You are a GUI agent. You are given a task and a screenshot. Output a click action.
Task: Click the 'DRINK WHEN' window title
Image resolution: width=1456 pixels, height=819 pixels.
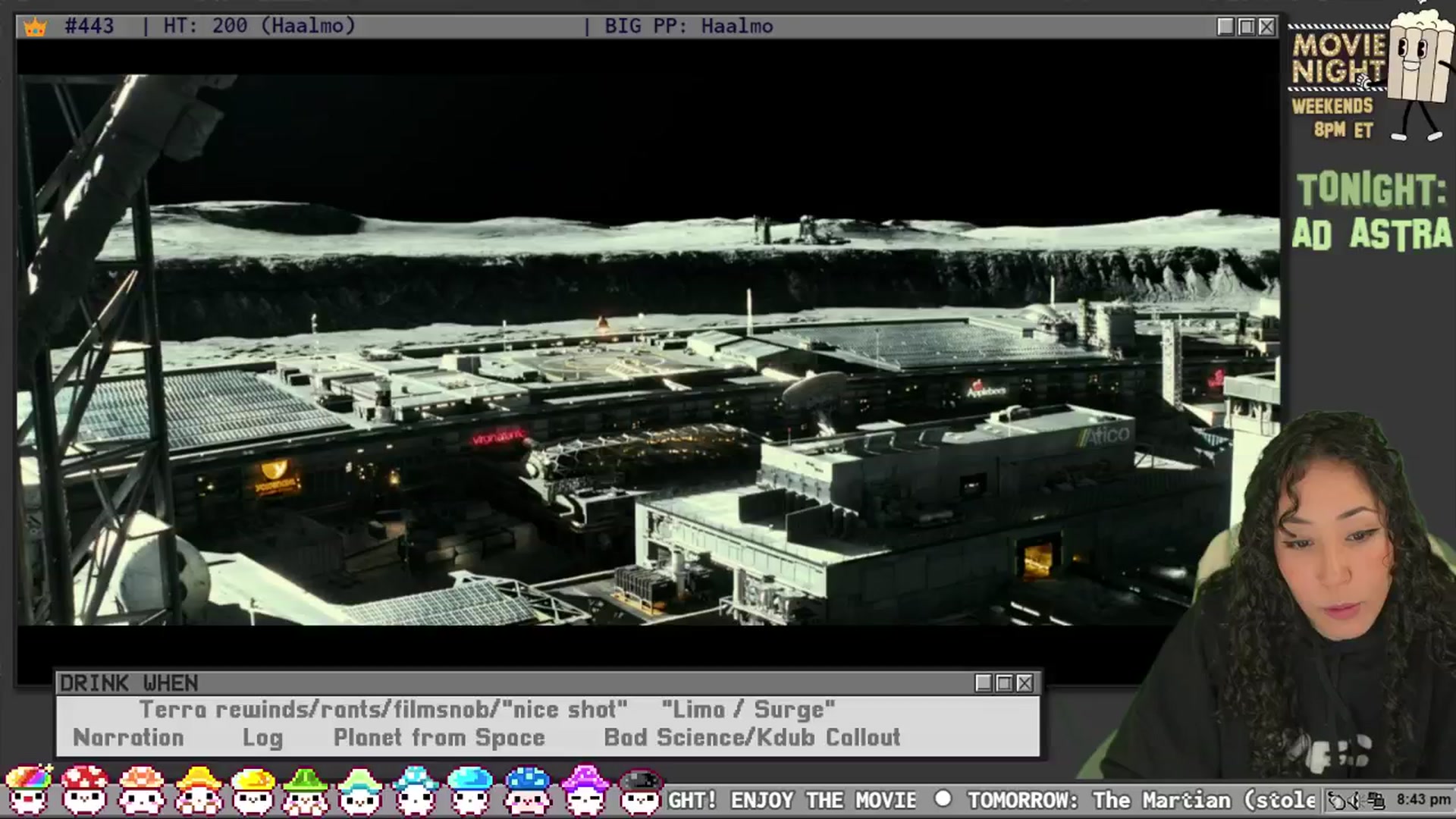tap(129, 684)
